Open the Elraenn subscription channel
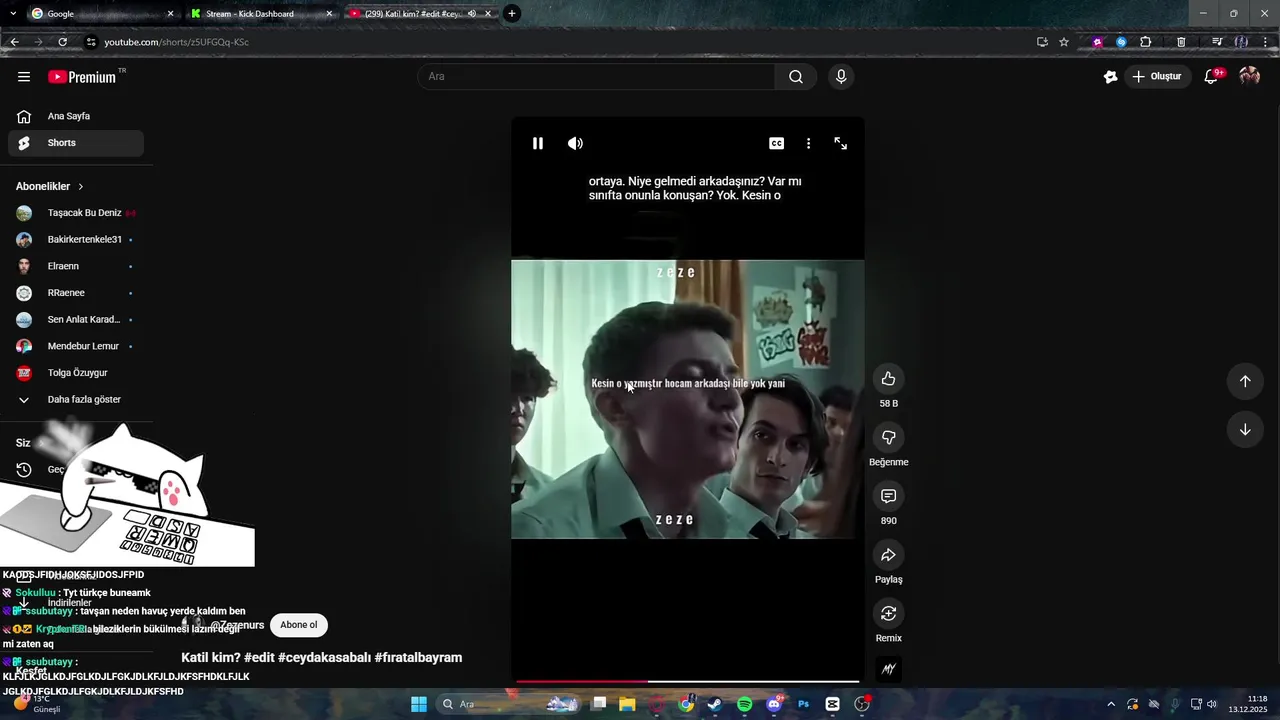1280x720 pixels. (x=76, y=266)
